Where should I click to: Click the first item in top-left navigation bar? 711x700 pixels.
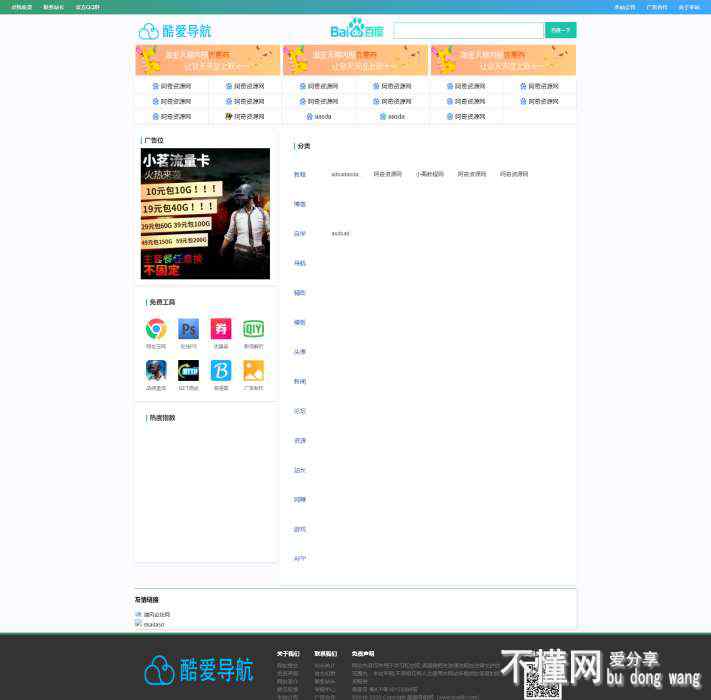[21, 6]
